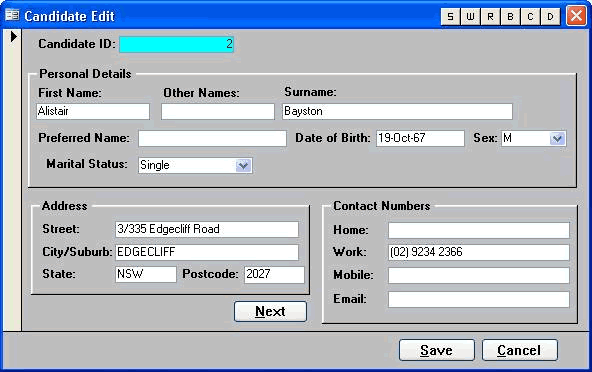
Task: Click the R button in title bar
Action: 490,17
